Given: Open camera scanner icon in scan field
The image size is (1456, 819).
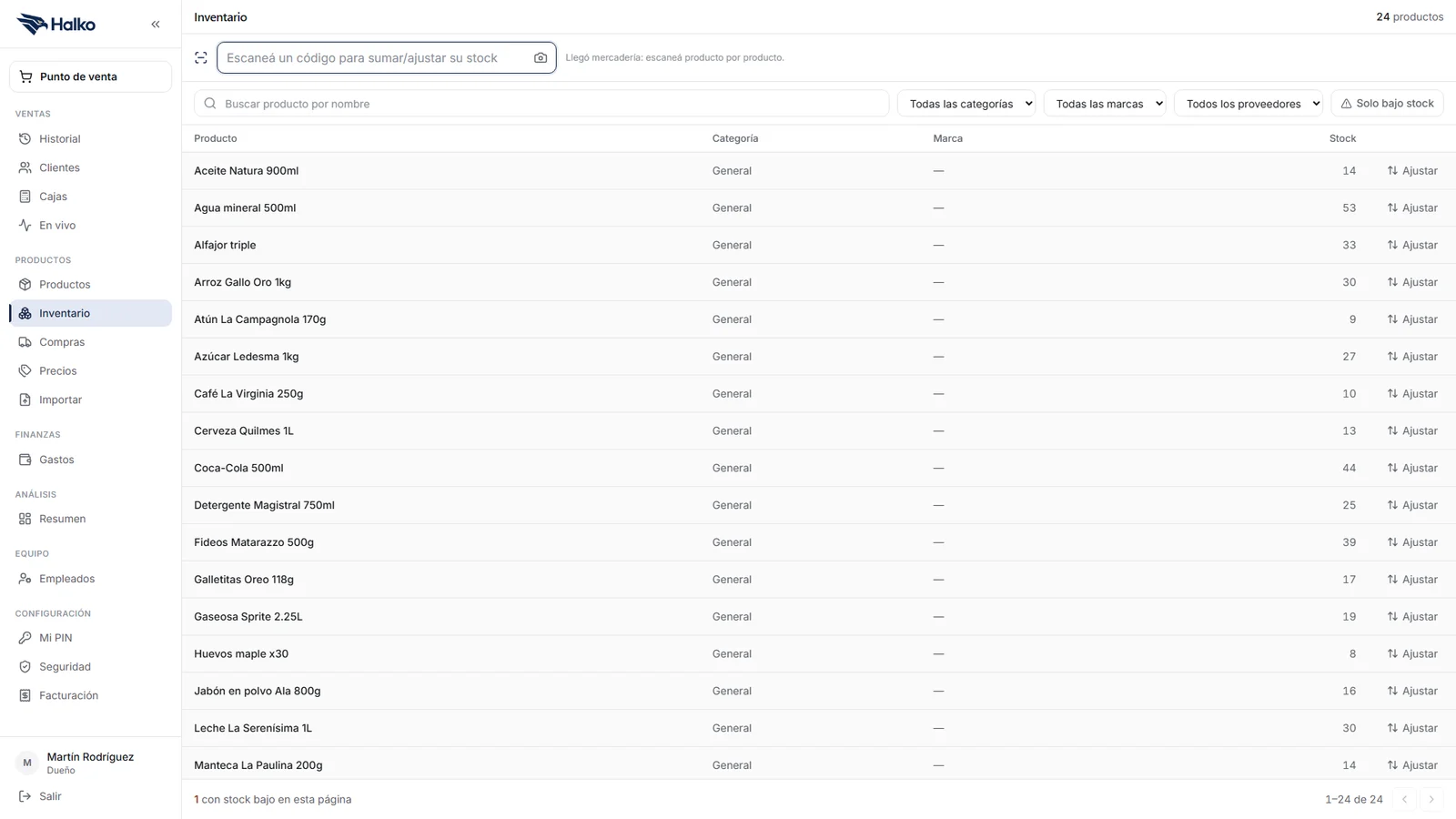Looking at the screenshot, I should pos(541,57).
